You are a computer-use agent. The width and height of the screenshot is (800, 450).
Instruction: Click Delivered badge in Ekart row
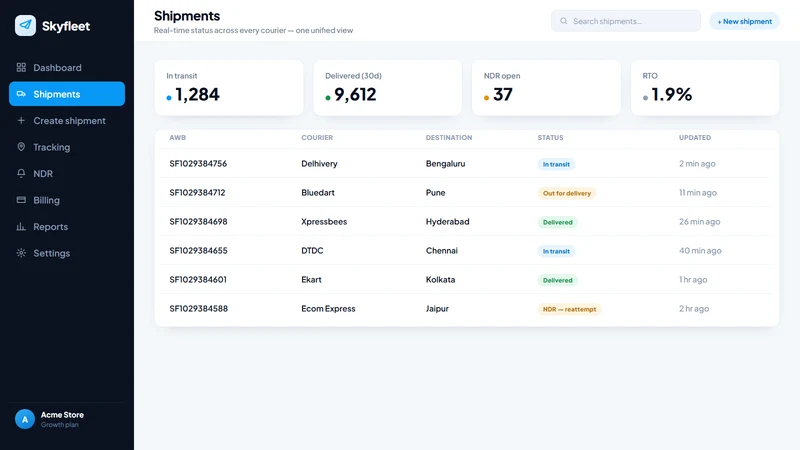tap(558, 280)
